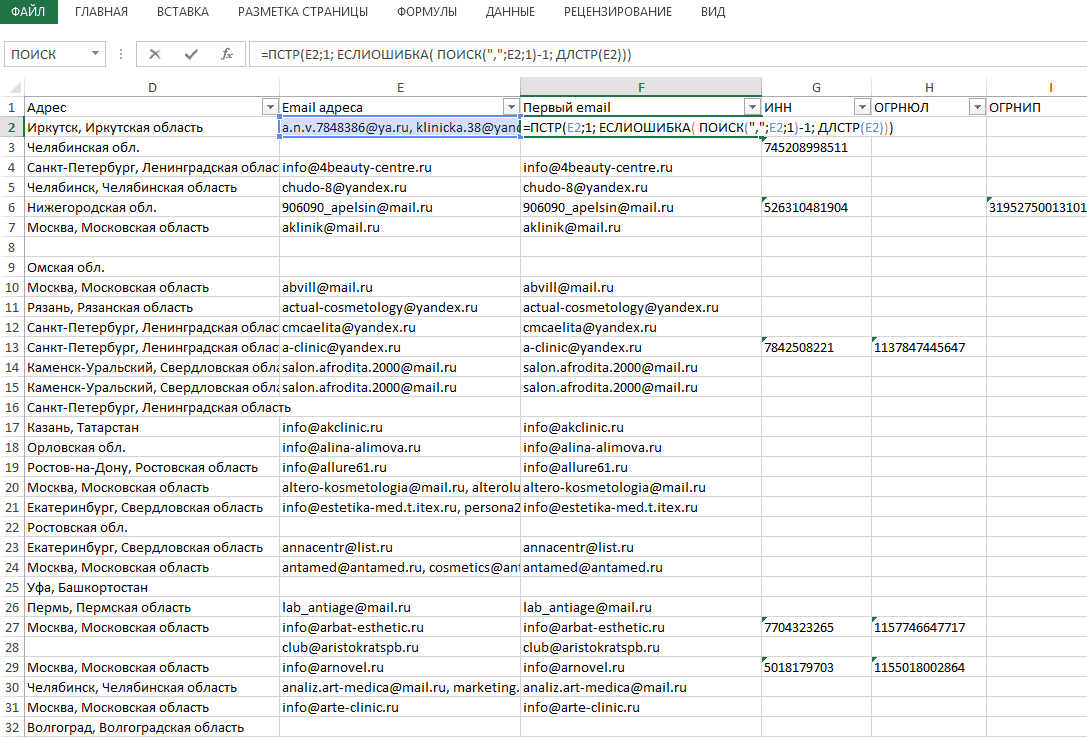Select row 32 header

[x=12, y=727]
